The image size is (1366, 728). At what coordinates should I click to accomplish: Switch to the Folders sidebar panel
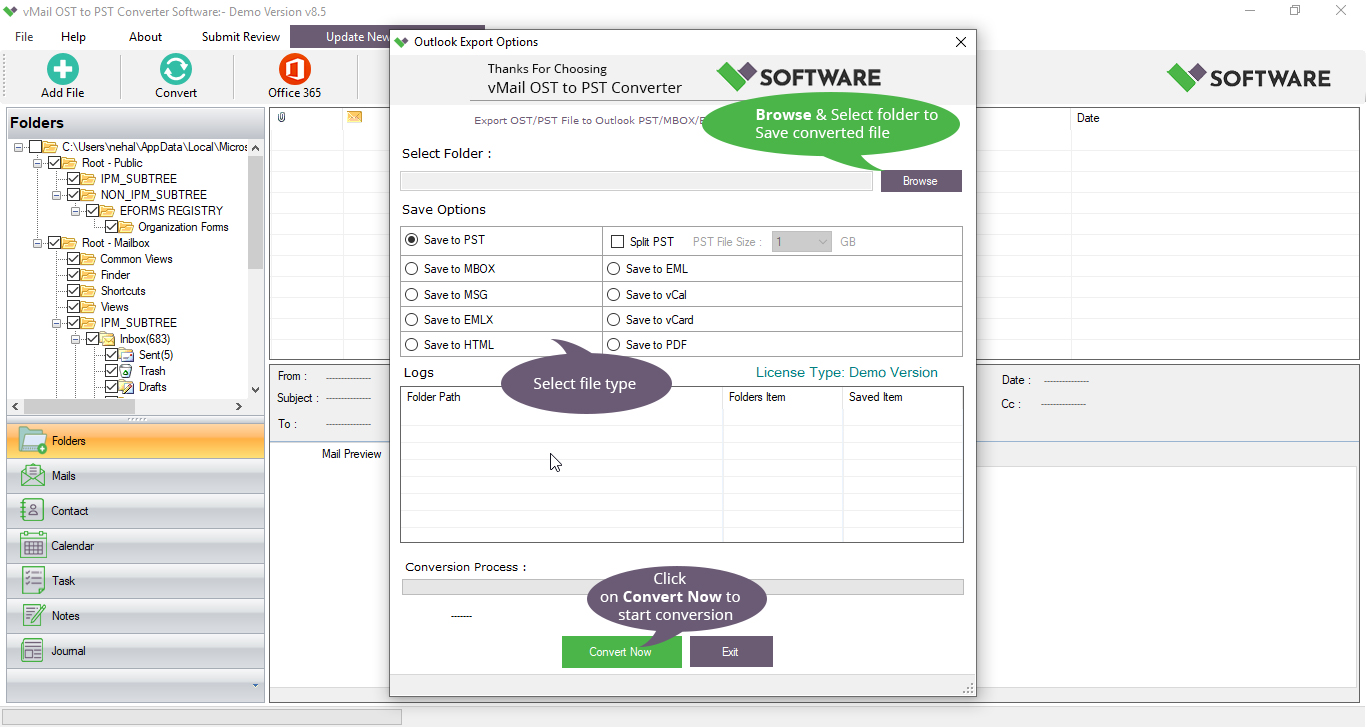[135, 441]
